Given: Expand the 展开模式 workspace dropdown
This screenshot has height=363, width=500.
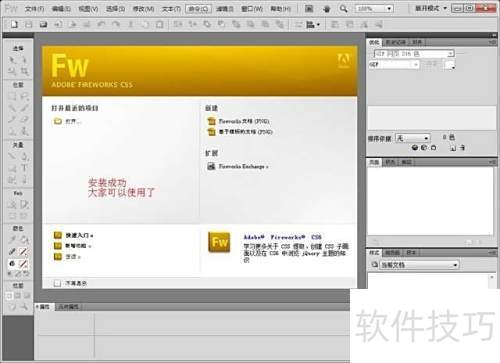Looking at the screenshot, I should tap(431, 8).
